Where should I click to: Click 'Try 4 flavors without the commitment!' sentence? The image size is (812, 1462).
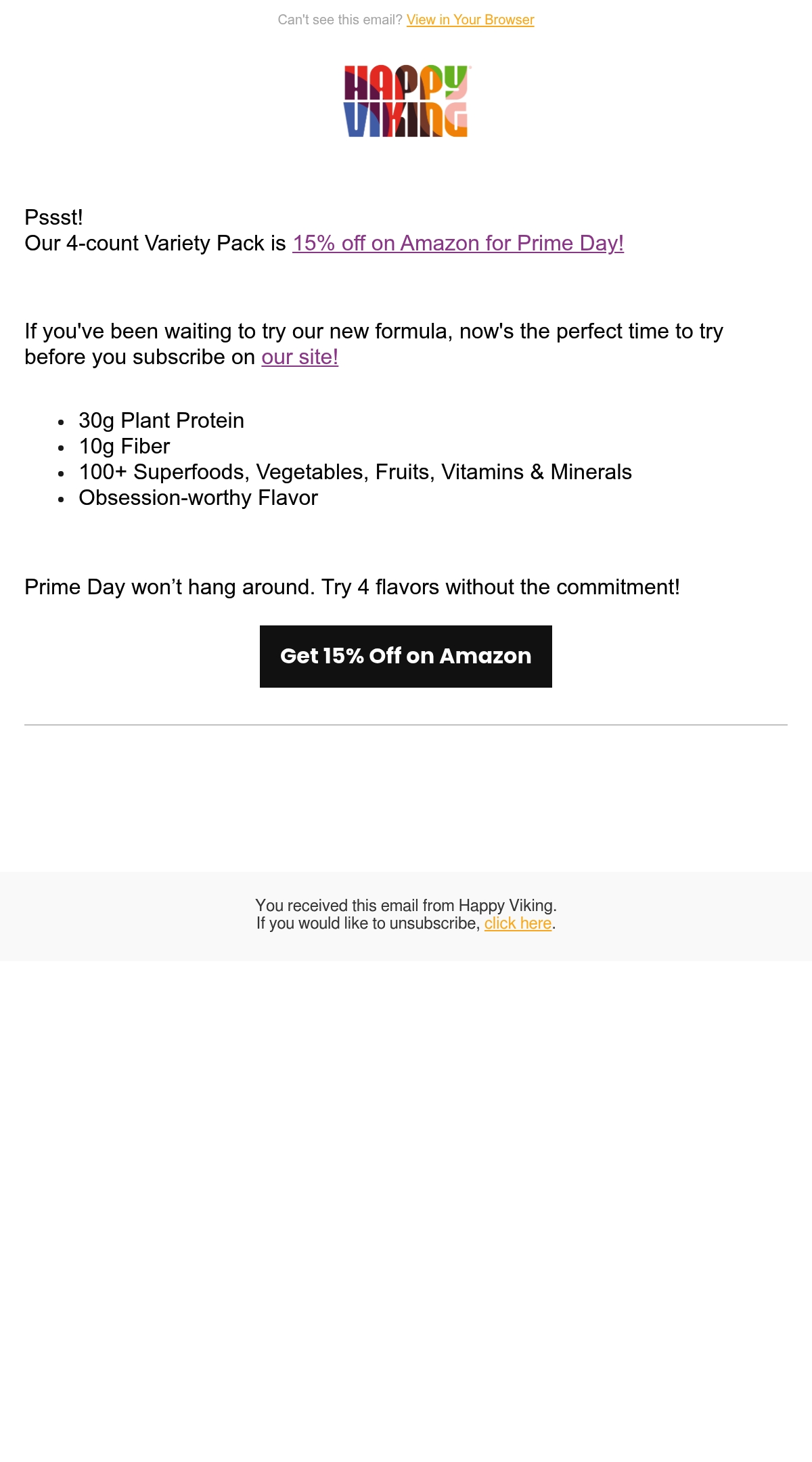click(x=501, y=587)
